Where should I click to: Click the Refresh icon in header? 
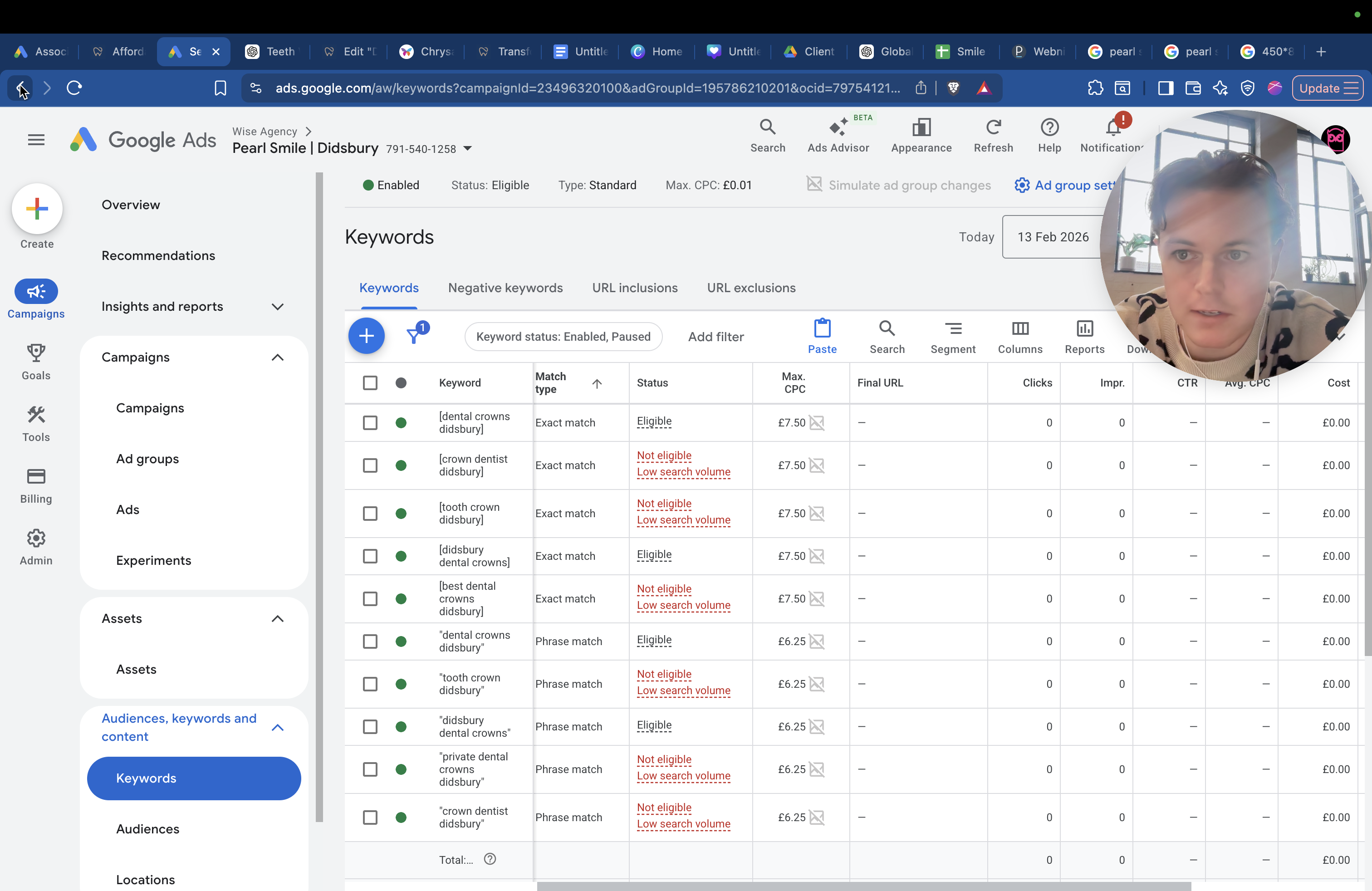993,127
